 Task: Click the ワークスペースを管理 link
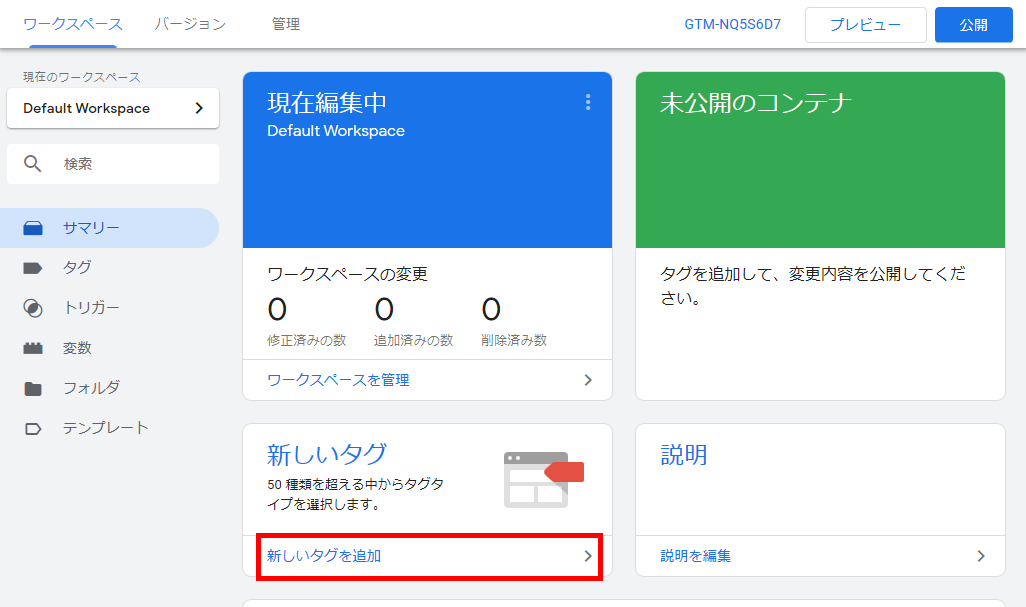pyautogui.click(x=338, y=380)
